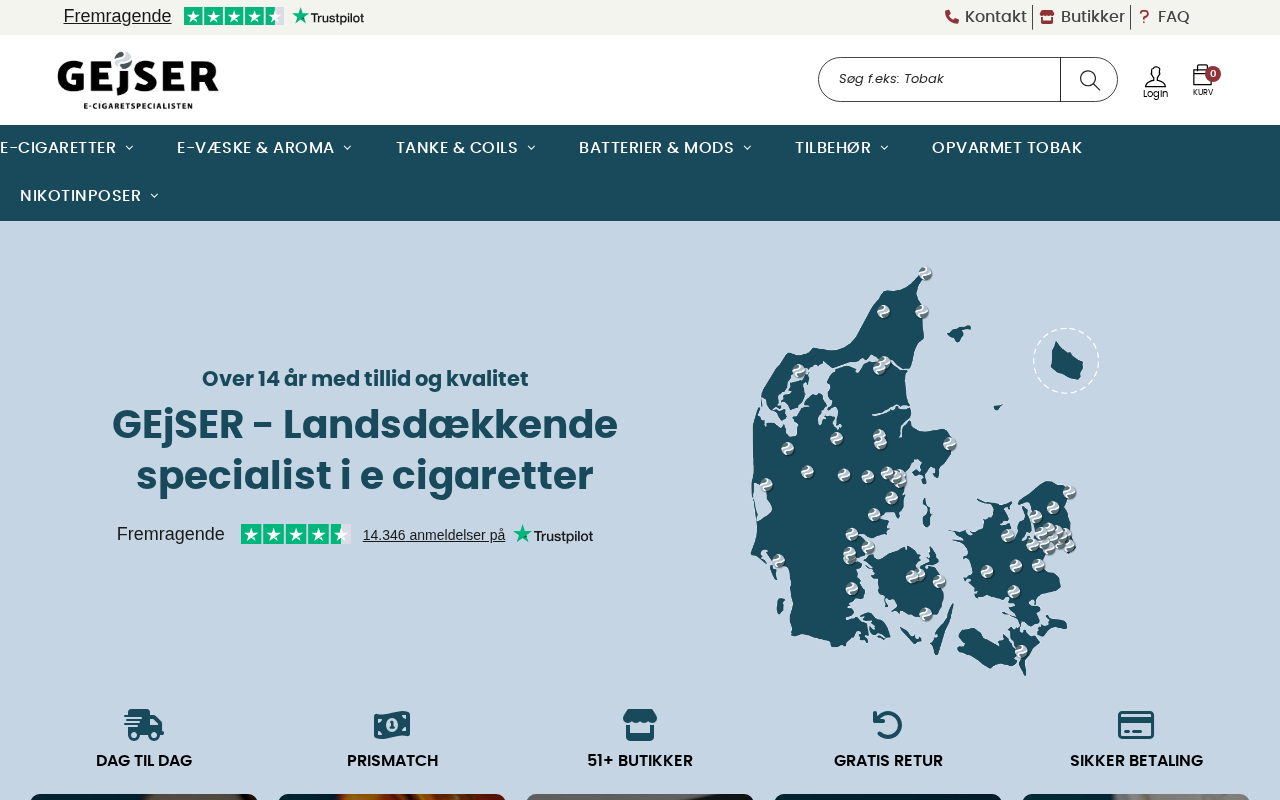Click the SIKKER BETALING label

[1136, 761]
